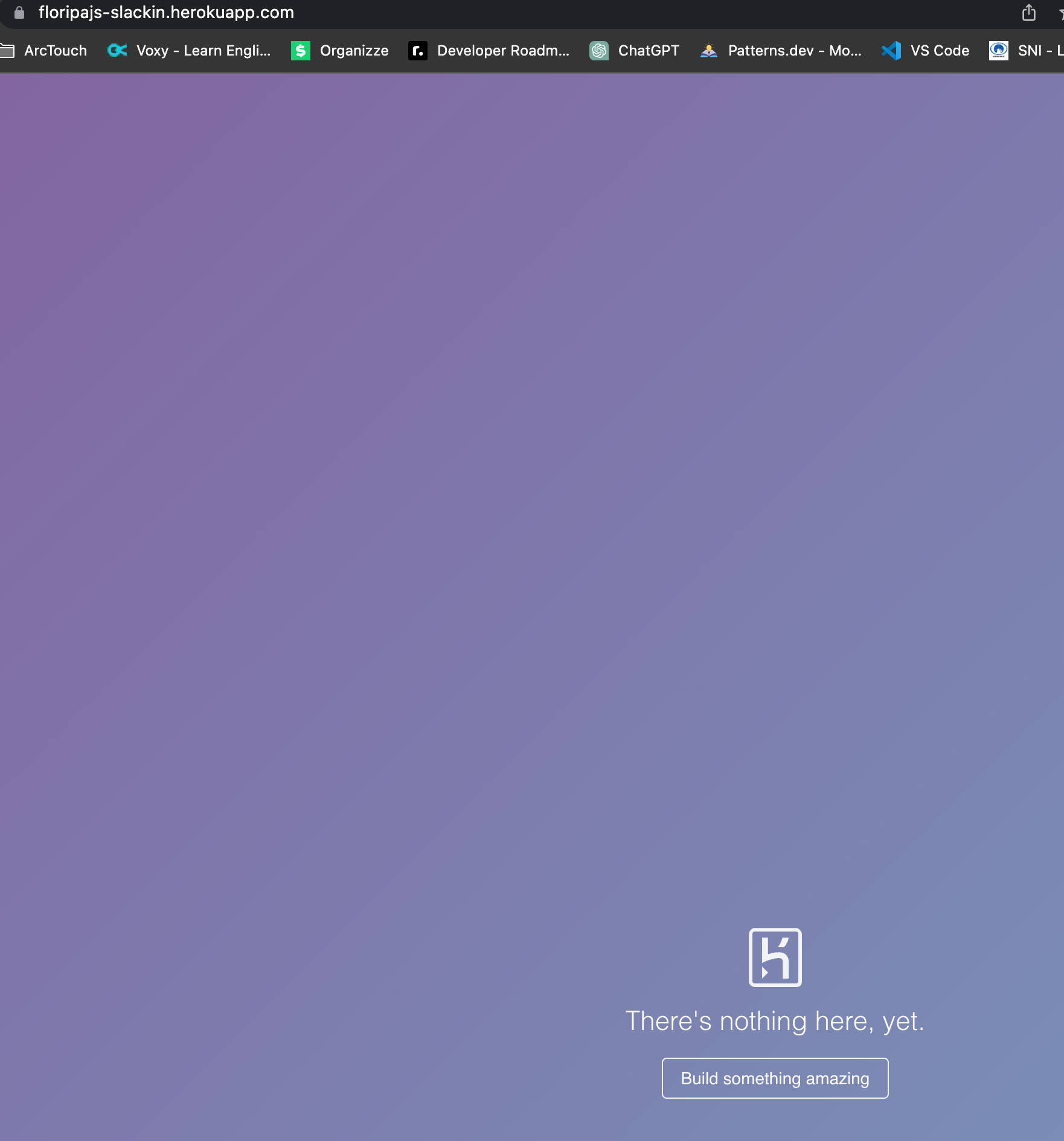The height and width of the screenshot is (1141, 1064).
Task: Click the lock icon in address bar
Action: 19,13
